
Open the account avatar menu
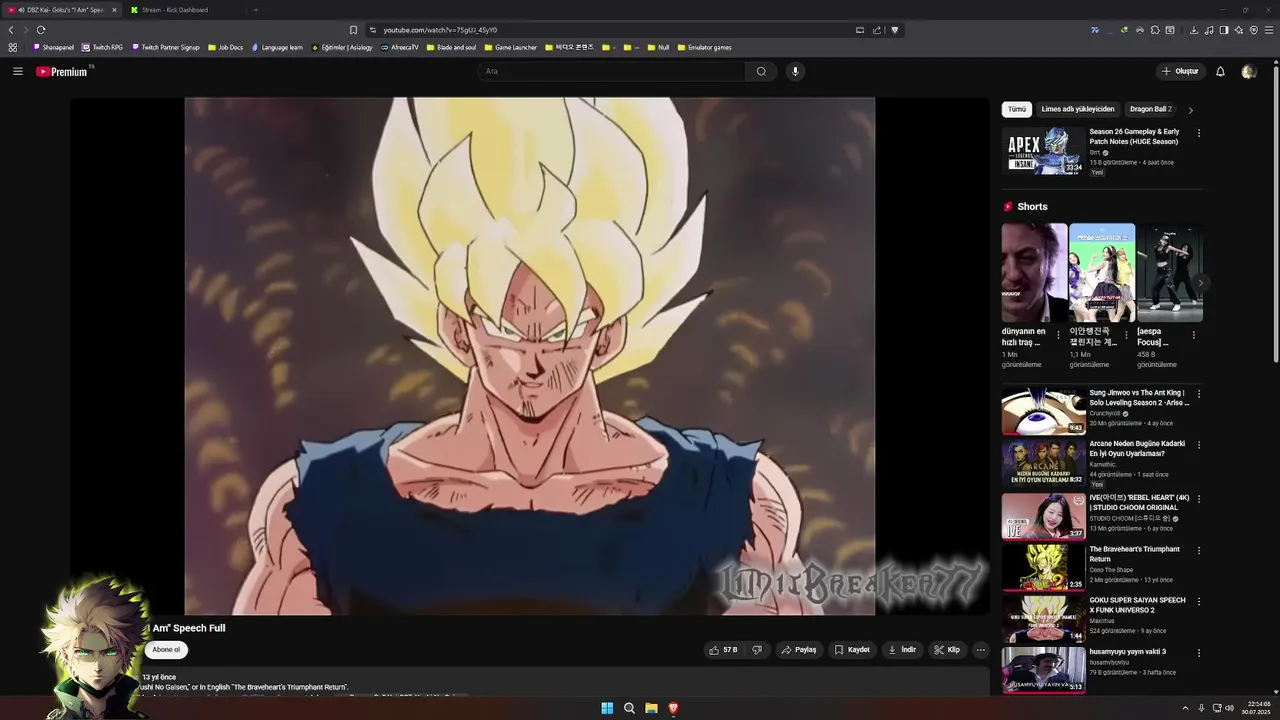[1248, 71]
